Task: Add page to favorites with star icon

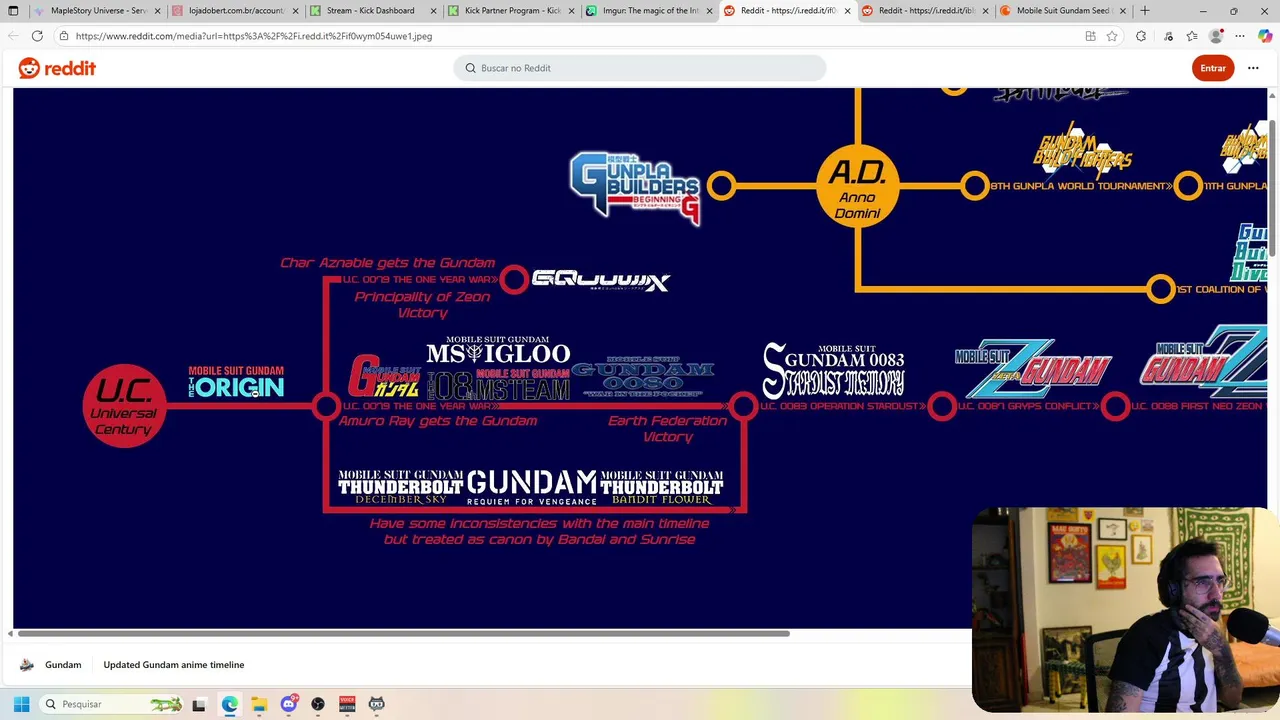Action: pyautogui.click(x=1112, y=36)
